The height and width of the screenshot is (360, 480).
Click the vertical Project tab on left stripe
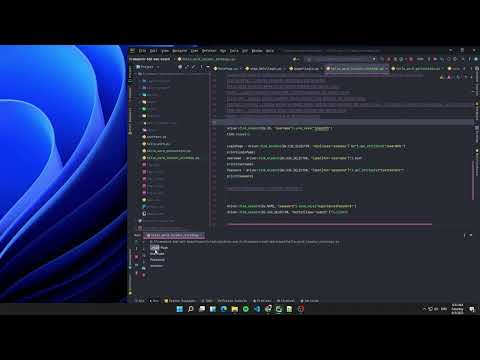(130, 73)
